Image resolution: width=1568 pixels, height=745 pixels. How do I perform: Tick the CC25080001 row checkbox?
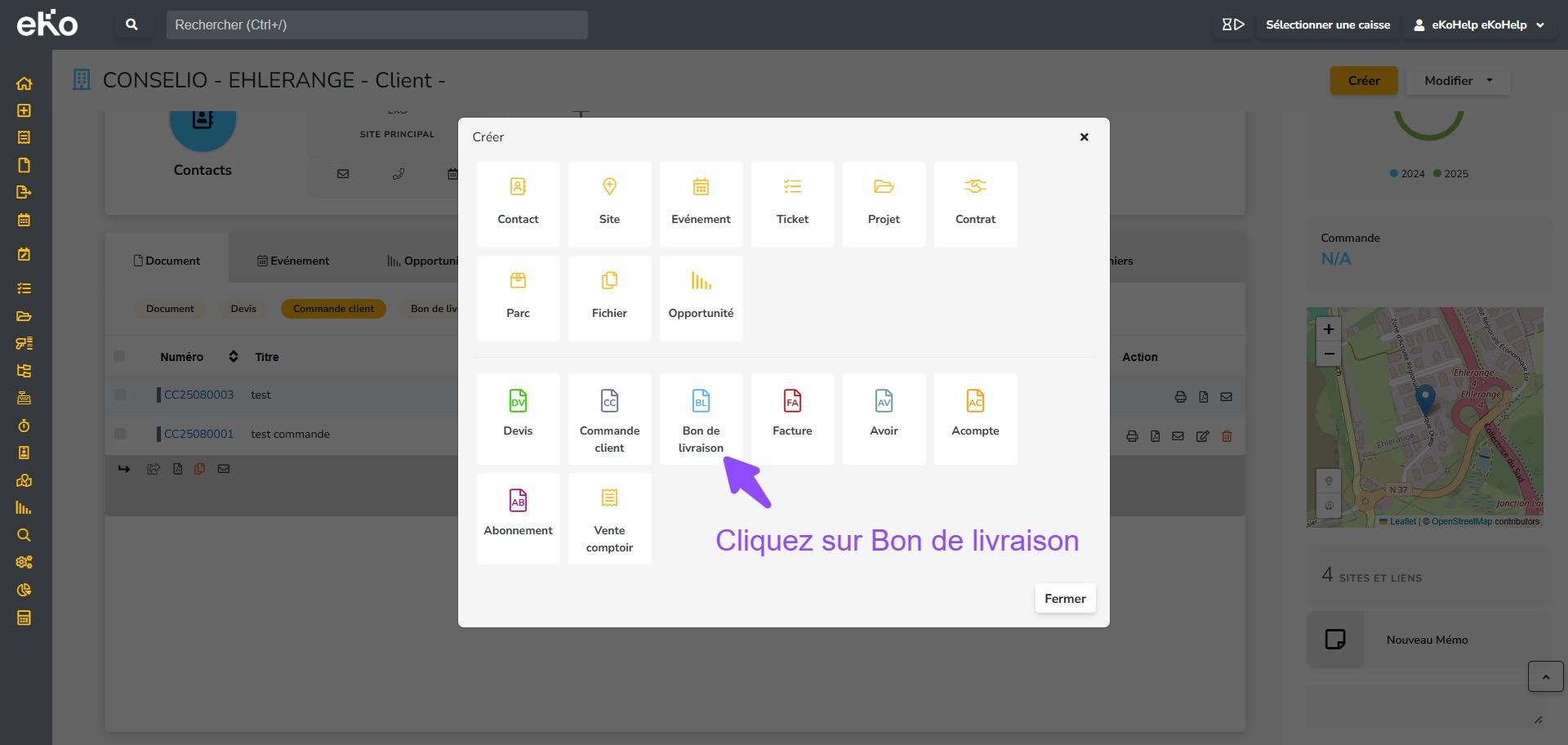tap(120, 434)
